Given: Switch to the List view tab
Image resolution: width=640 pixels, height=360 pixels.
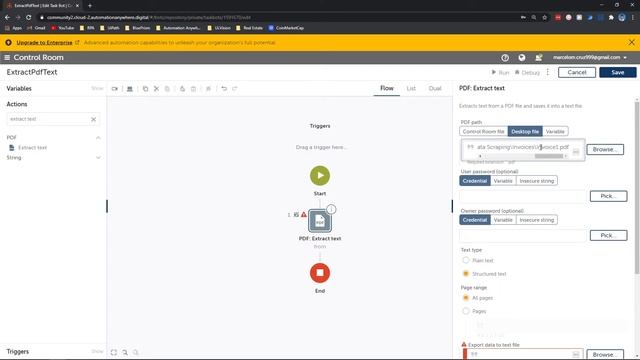Looking at the screenshot, I should pos(411,88).
